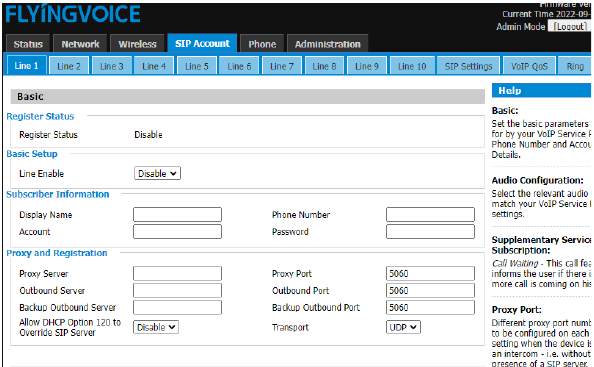Viewport: 594px width, 367px height.
Task: Switch to the Line 7 sub-tab
Action: point(282,66)
